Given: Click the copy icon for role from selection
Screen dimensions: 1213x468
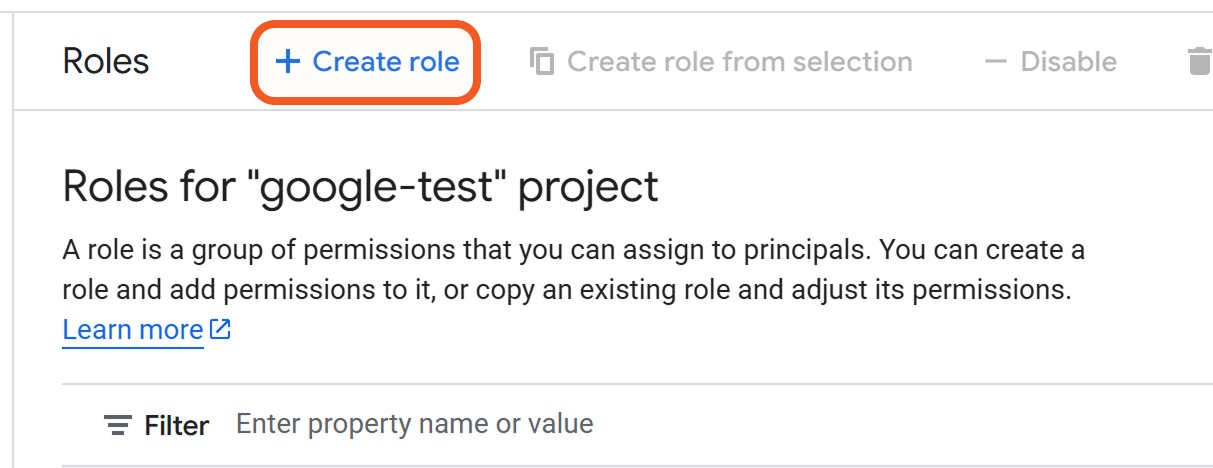Looking at the screenshot, I should click(542, 62).
